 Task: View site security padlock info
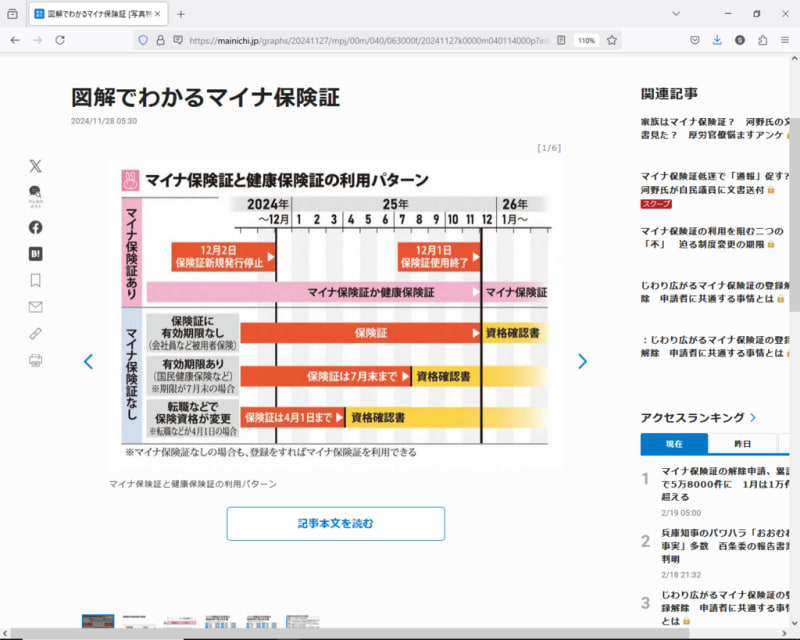(160, 40)
